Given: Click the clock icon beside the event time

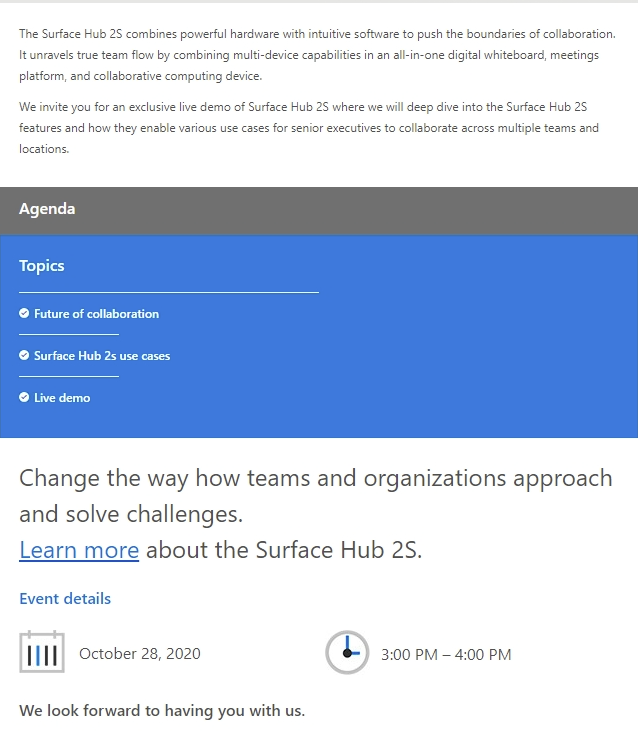Looking at the screenshot, I should [x=347, y=652].
